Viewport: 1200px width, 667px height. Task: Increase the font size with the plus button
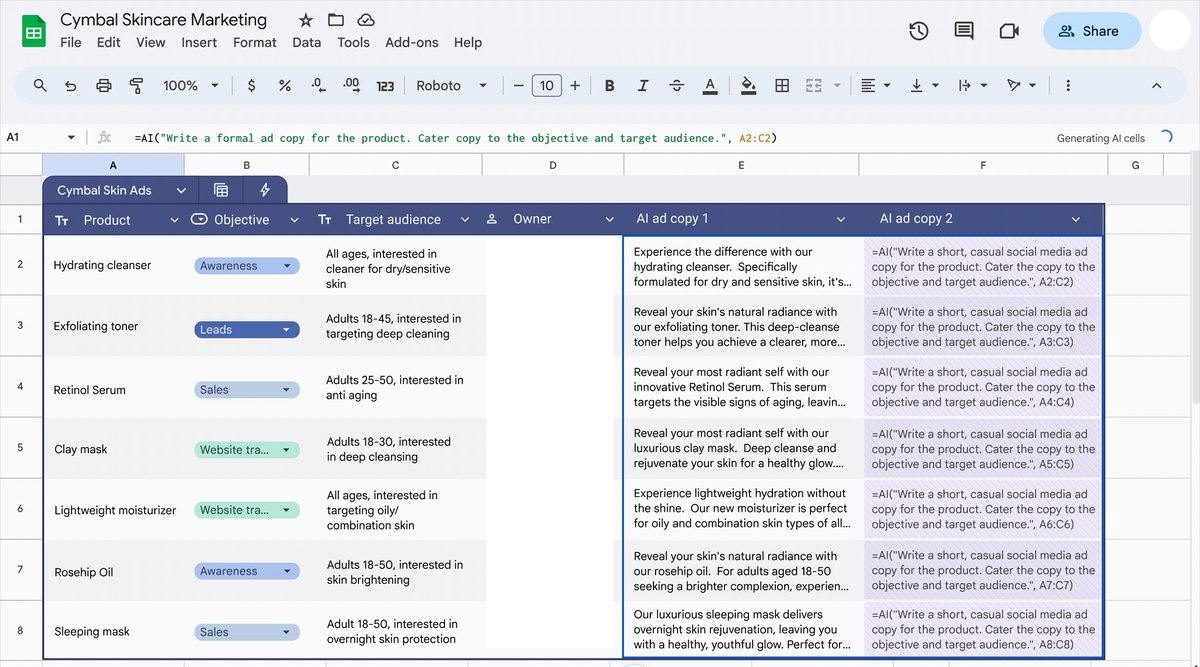click(x=575, y=86)
